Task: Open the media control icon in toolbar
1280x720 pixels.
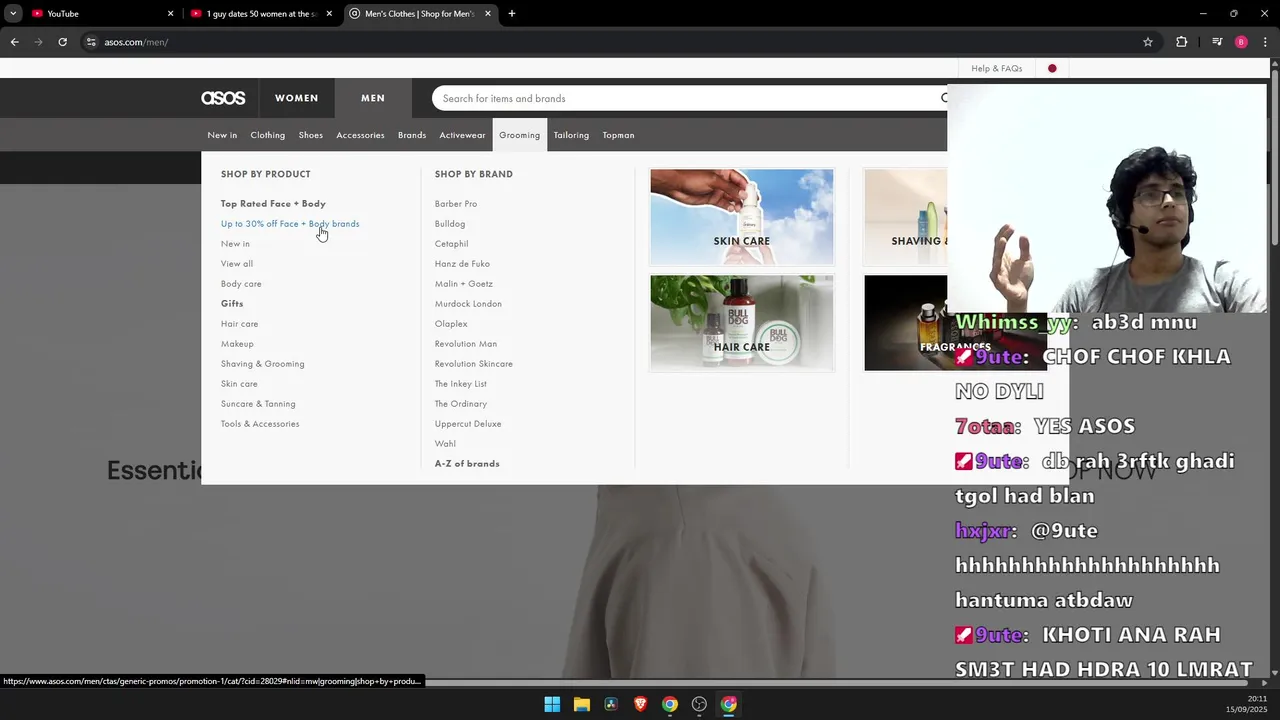Action: 1217,42
